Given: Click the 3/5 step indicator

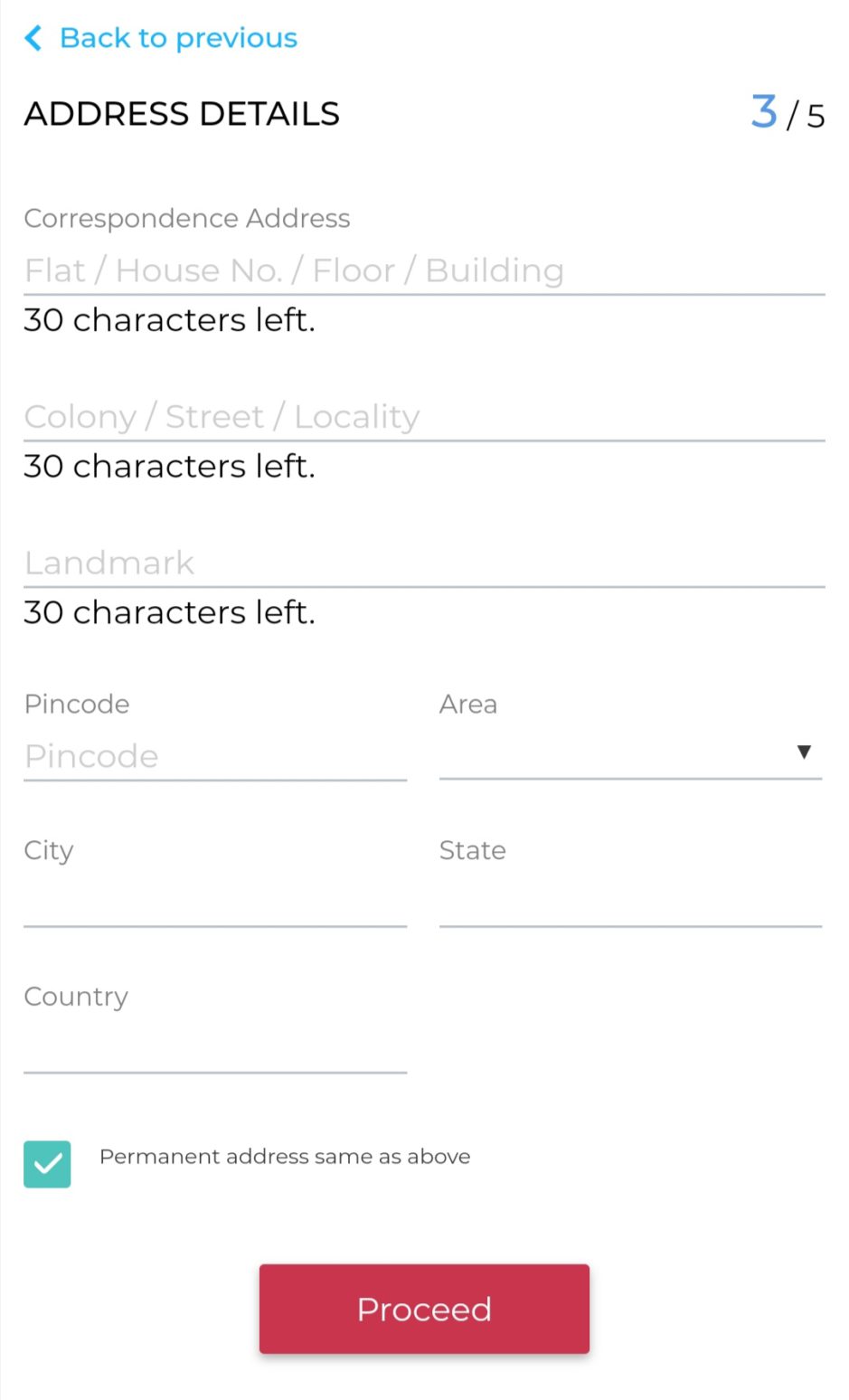Looking at the screenshot, I should [x=787, y=114].
